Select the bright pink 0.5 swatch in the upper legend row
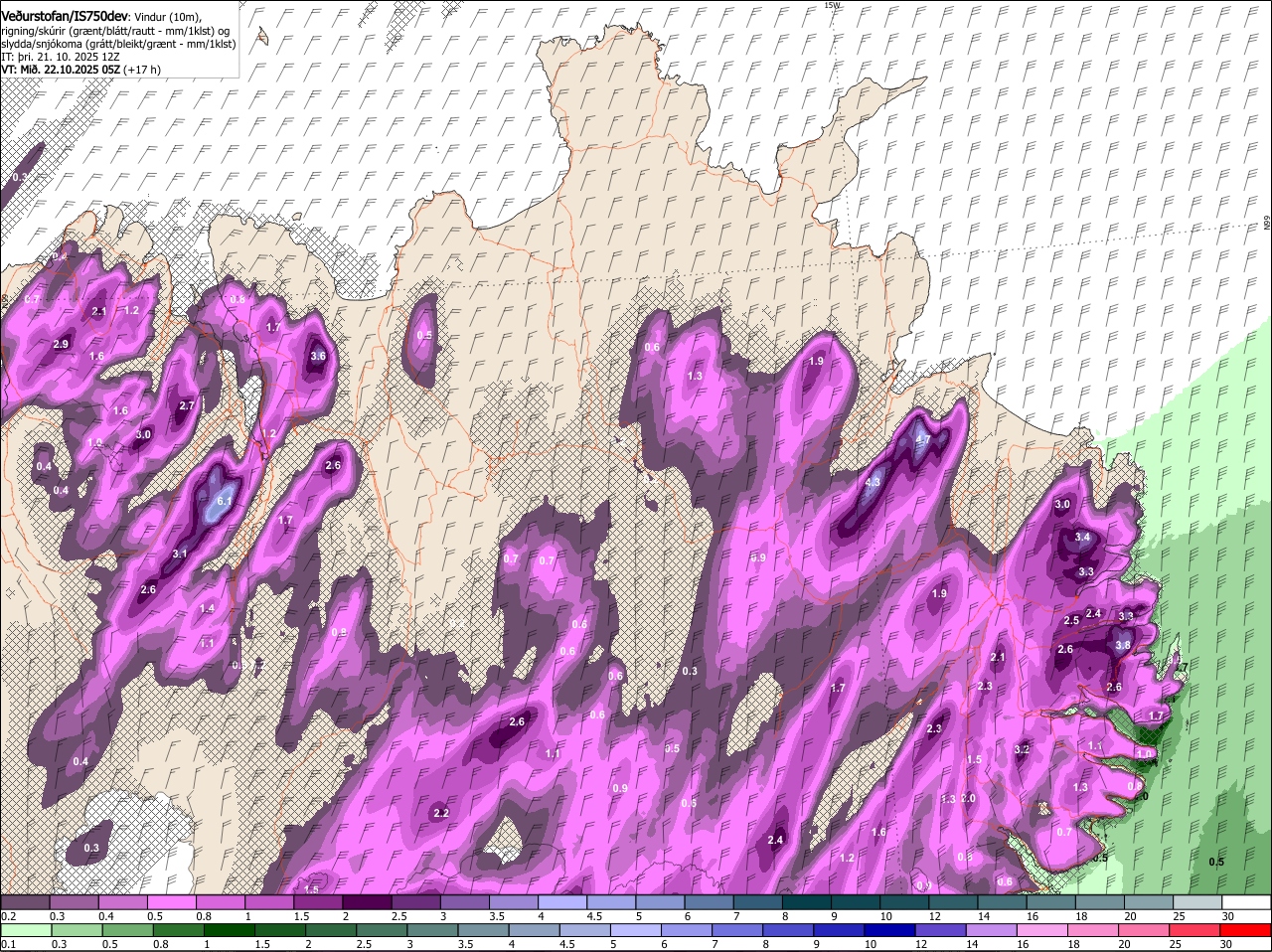The height and width of the screenshot is (952, 1272). [x=171, y=902]
